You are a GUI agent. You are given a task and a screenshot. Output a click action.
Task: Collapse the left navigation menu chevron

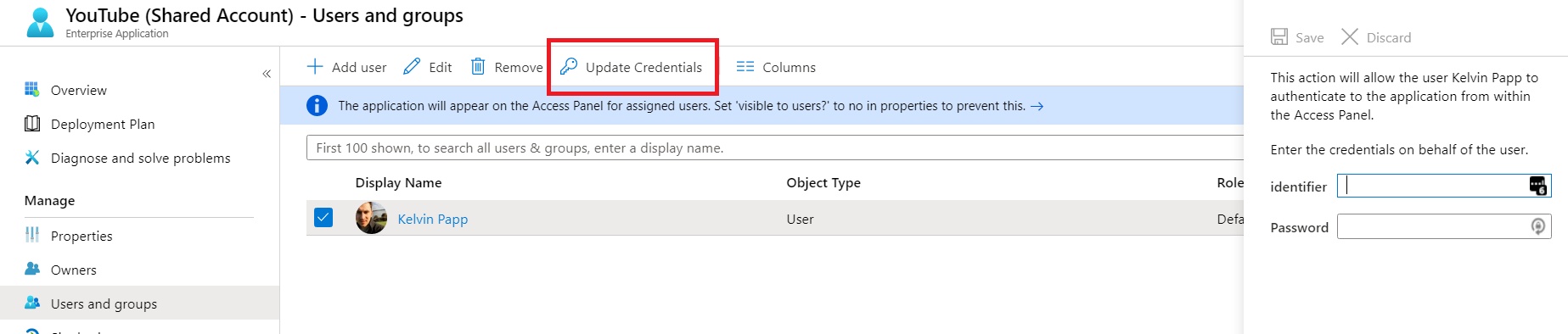click(x=267, y=74)
